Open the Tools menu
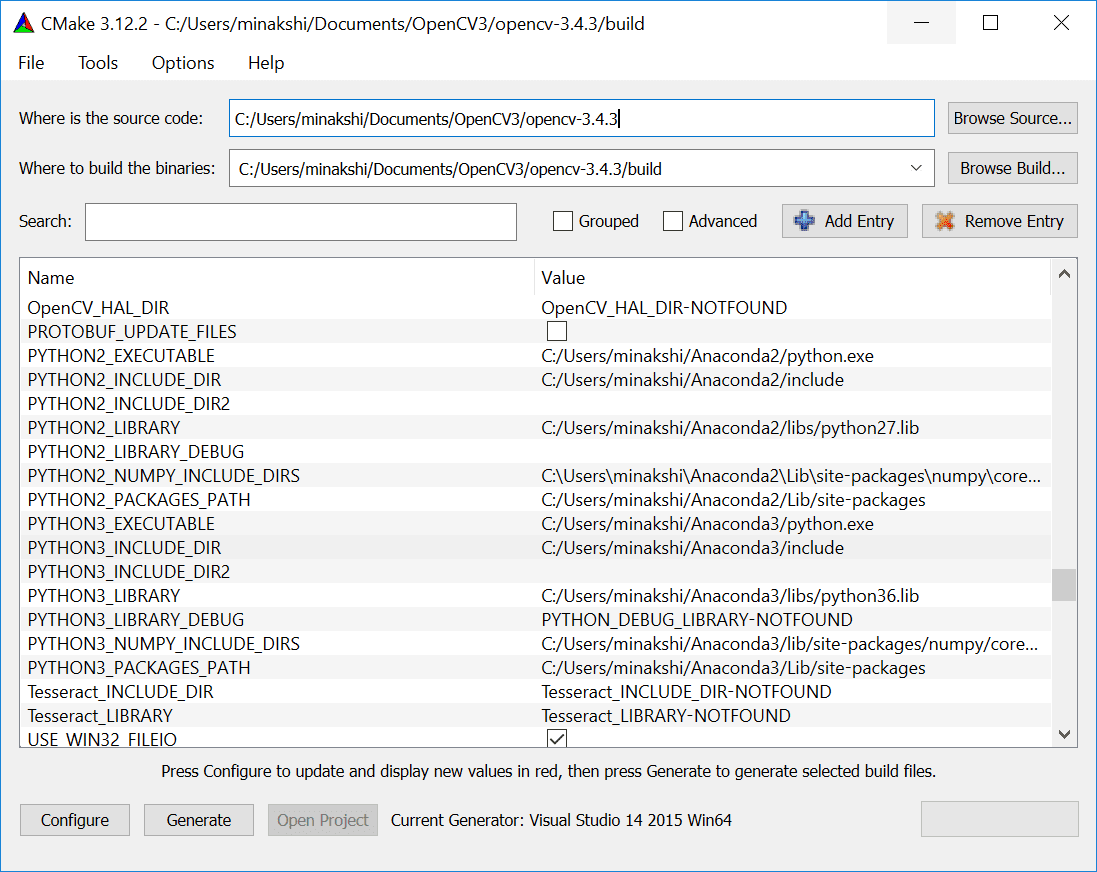This screenshot has height=872, width=1097. click(x=98, y=63)
